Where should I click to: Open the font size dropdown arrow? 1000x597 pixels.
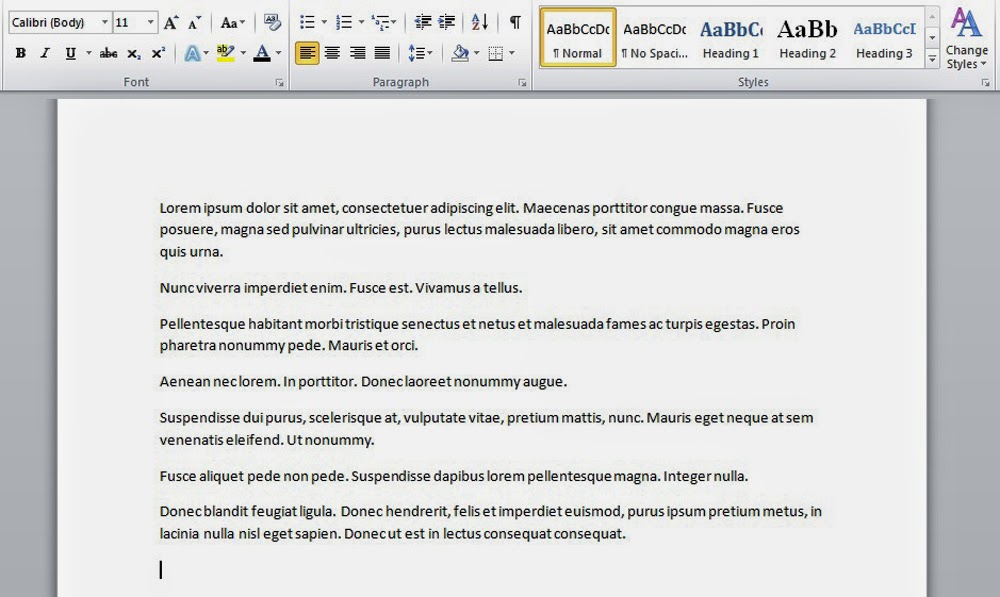coord(151,23)
